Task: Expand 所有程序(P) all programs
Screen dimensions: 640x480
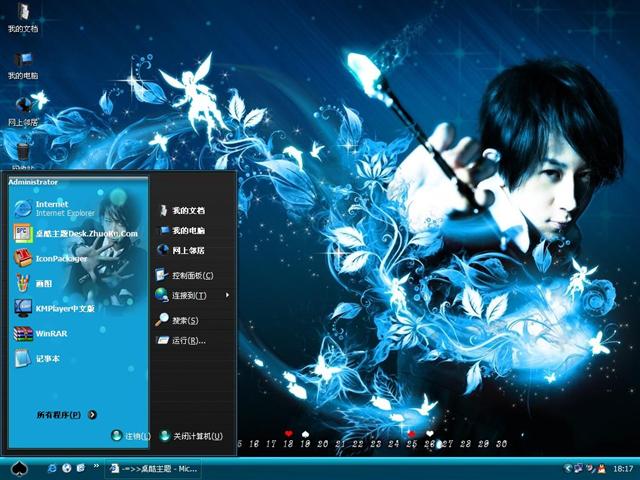Action: [66, 415]
